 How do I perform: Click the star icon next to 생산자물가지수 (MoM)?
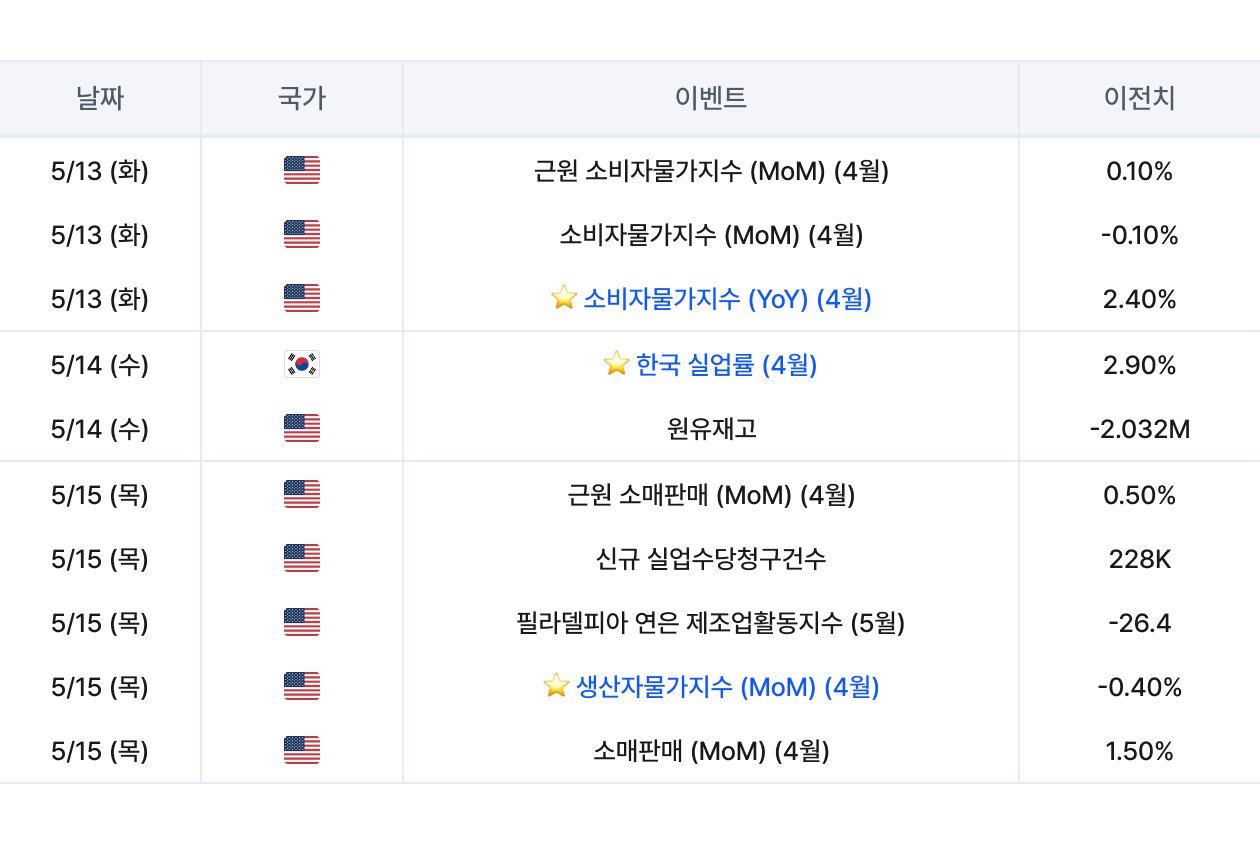point(557,686)
